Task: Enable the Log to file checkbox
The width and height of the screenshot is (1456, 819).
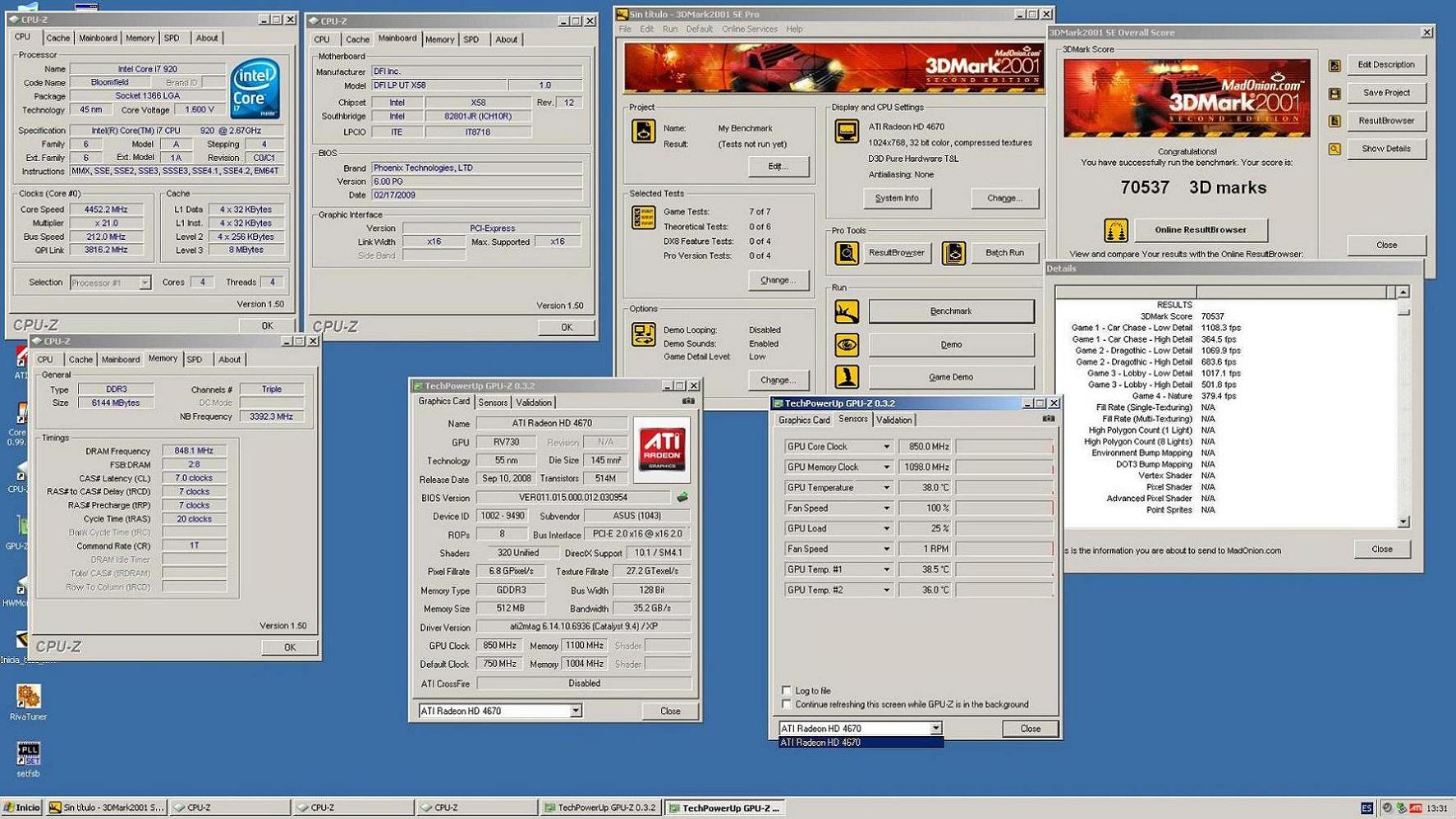Action: 787,691
